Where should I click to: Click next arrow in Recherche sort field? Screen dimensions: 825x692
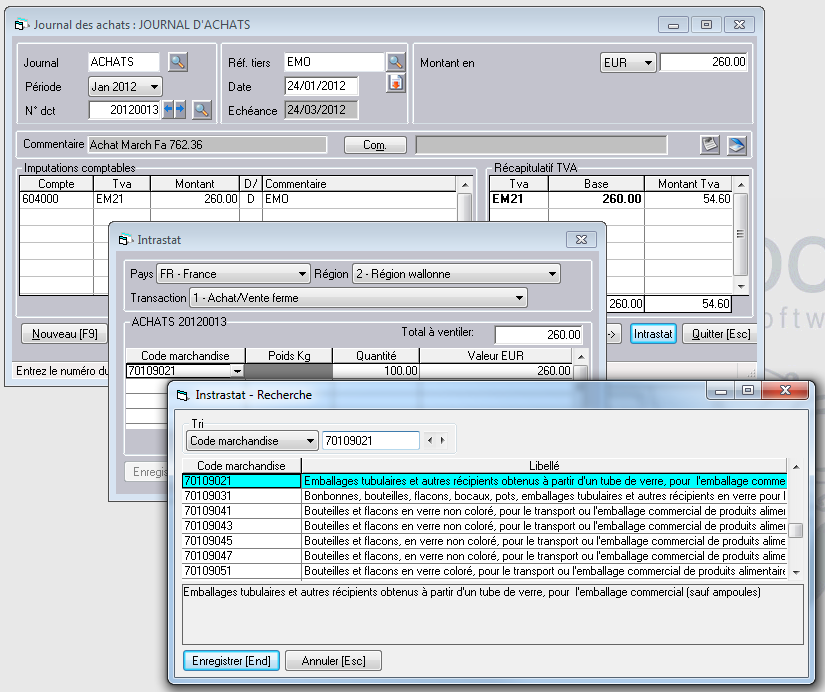442,440
